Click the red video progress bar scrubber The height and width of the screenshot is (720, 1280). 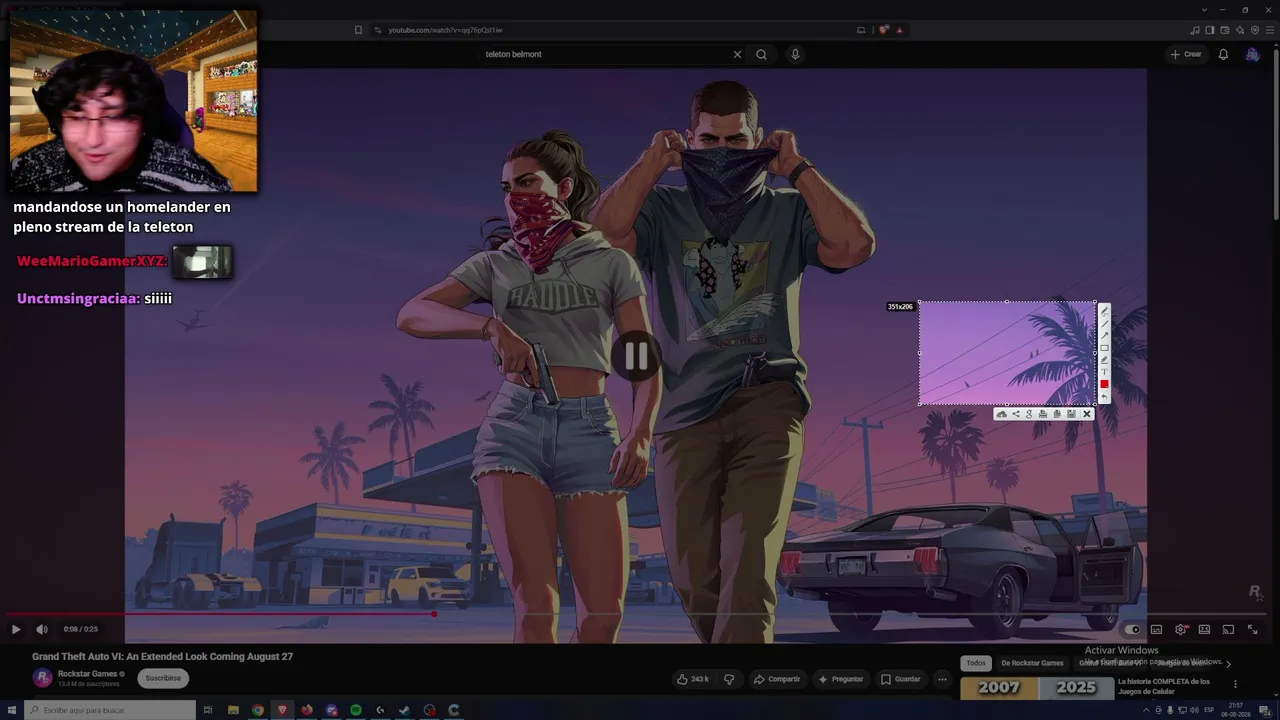(x=434, y=614)
